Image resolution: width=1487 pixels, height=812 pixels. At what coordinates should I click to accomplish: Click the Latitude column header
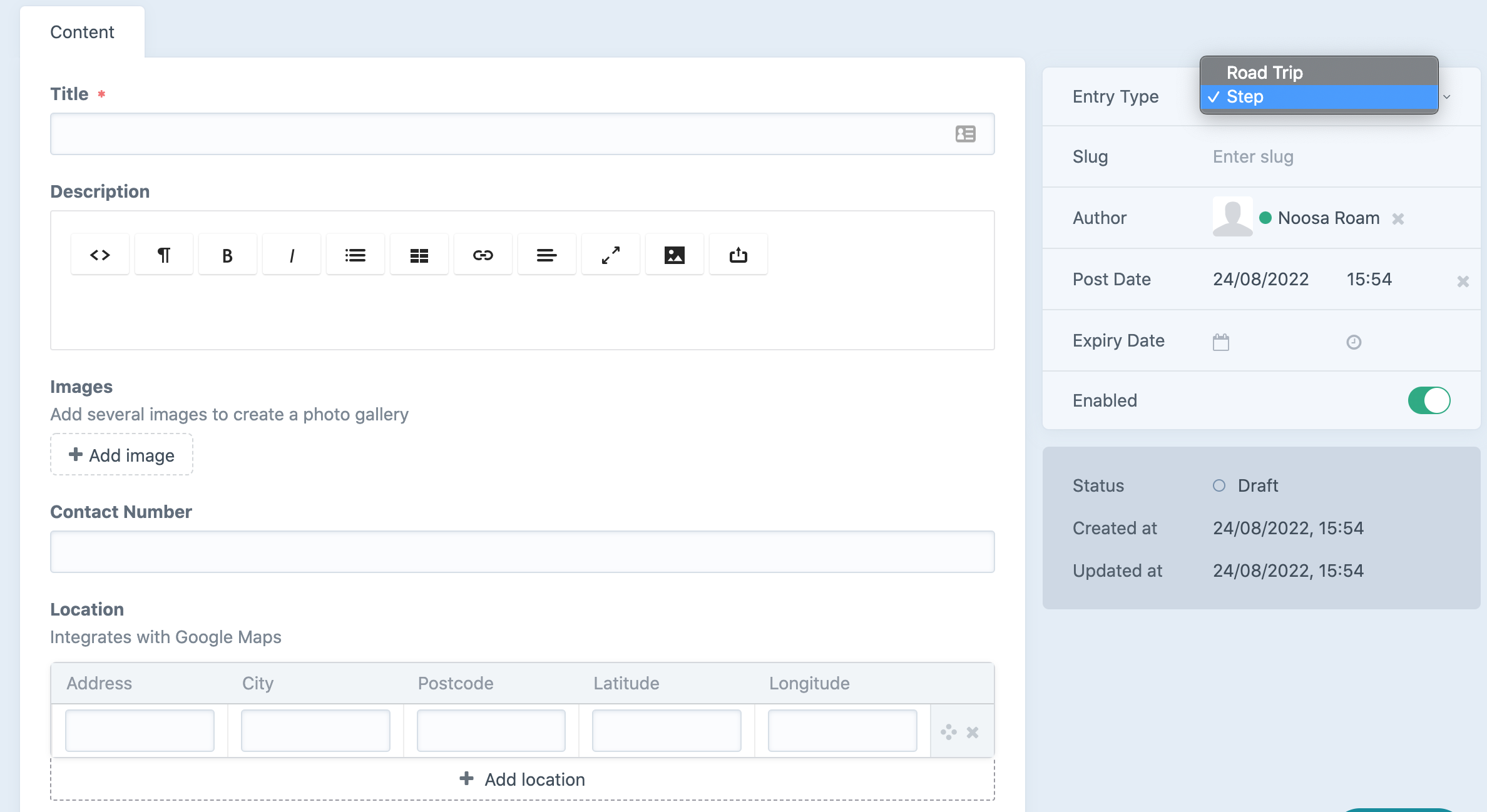click(626, 683)
